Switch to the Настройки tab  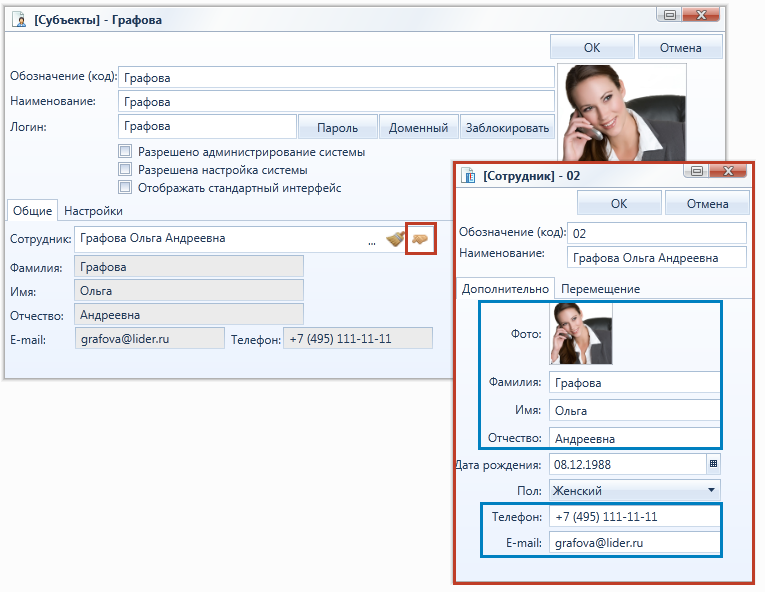[x=93, y=211]
